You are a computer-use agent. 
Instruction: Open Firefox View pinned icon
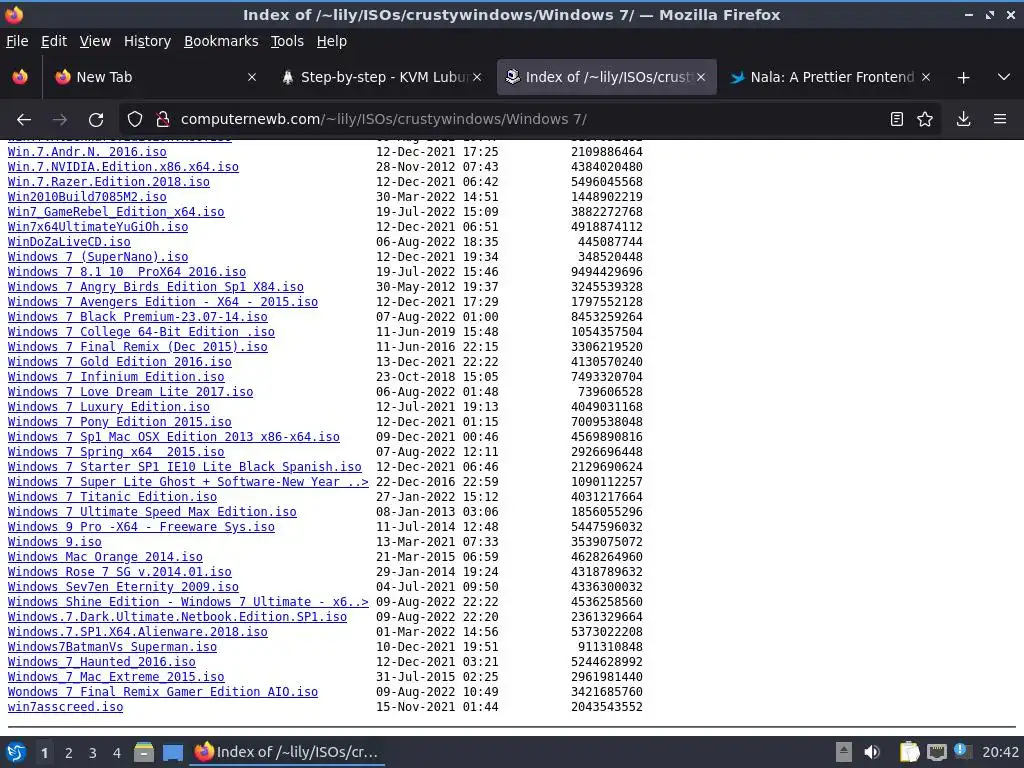[20, 77]
